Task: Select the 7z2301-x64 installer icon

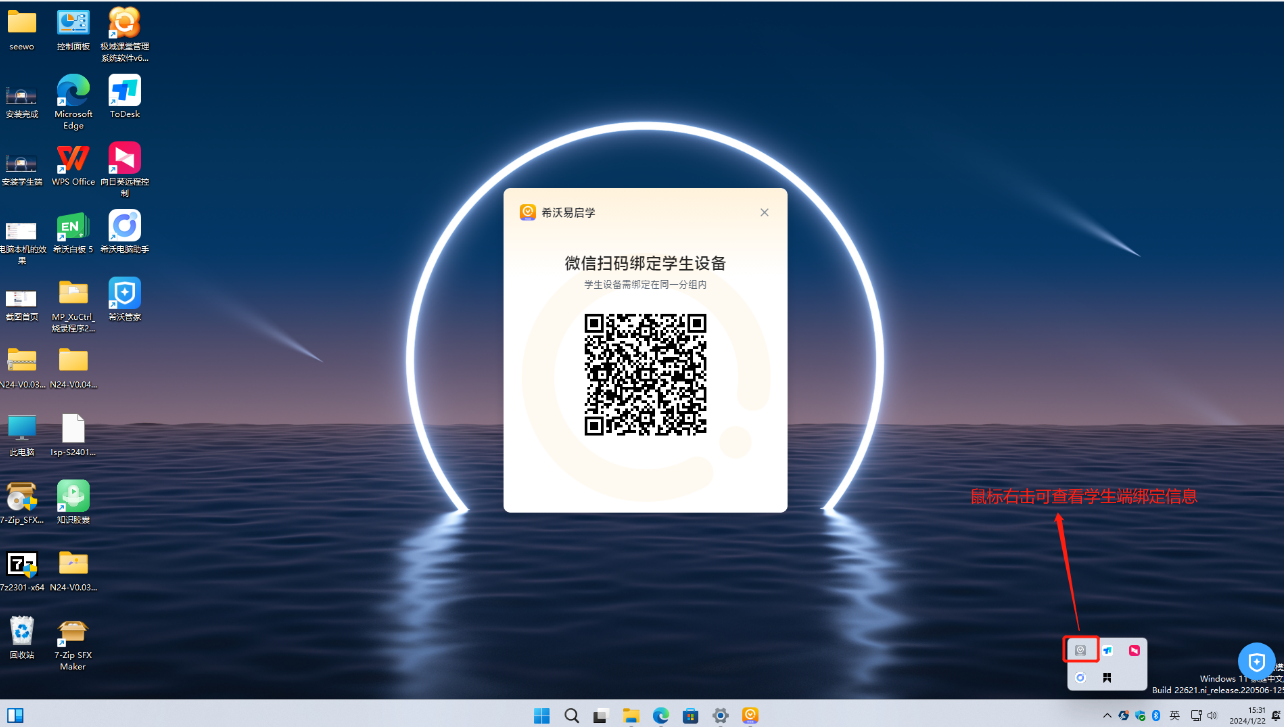Action: 21,570
